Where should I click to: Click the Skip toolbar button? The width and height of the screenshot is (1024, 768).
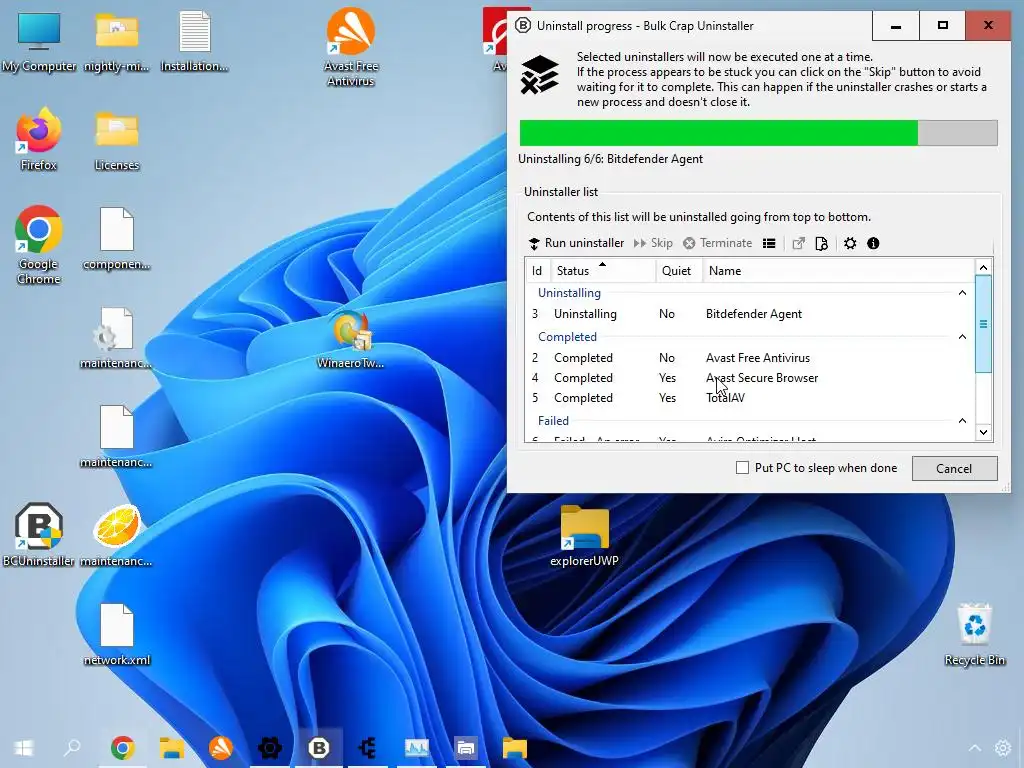coord(653,243)
